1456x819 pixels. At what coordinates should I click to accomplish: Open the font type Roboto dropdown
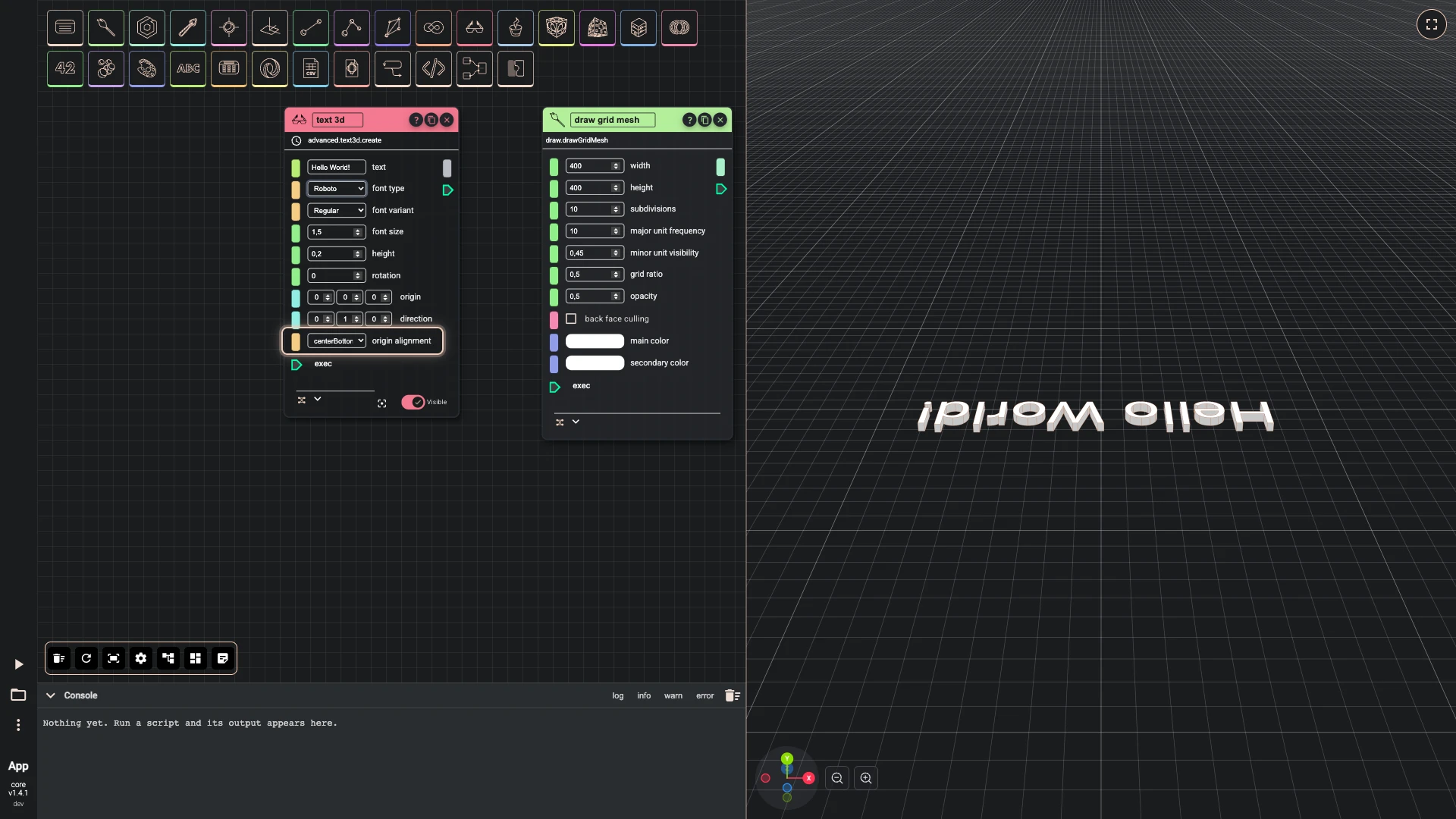tap(337, 189)
